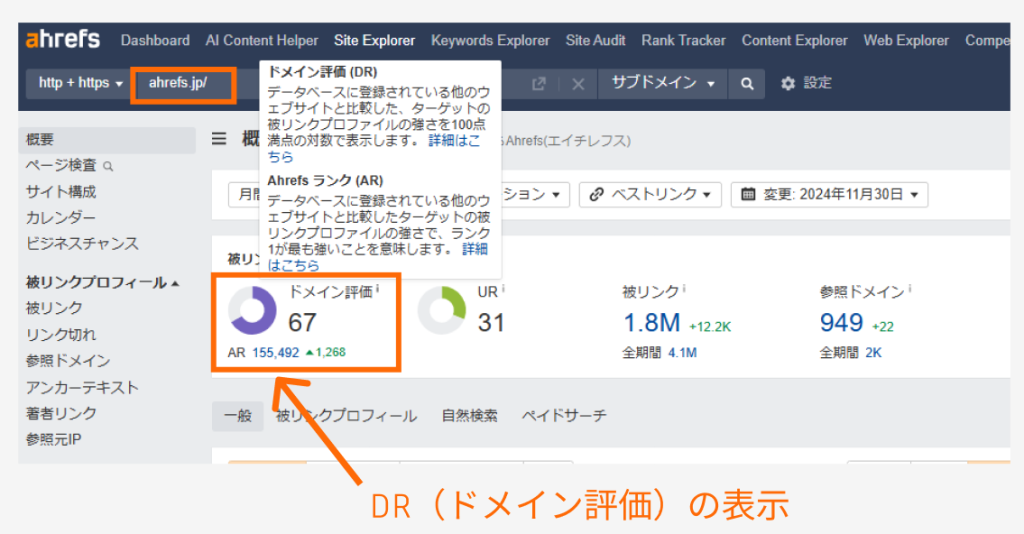Viewport: 1024px width, 534px height.
Task: Open the Dashboard menu
Action: [x=155, y=40]
